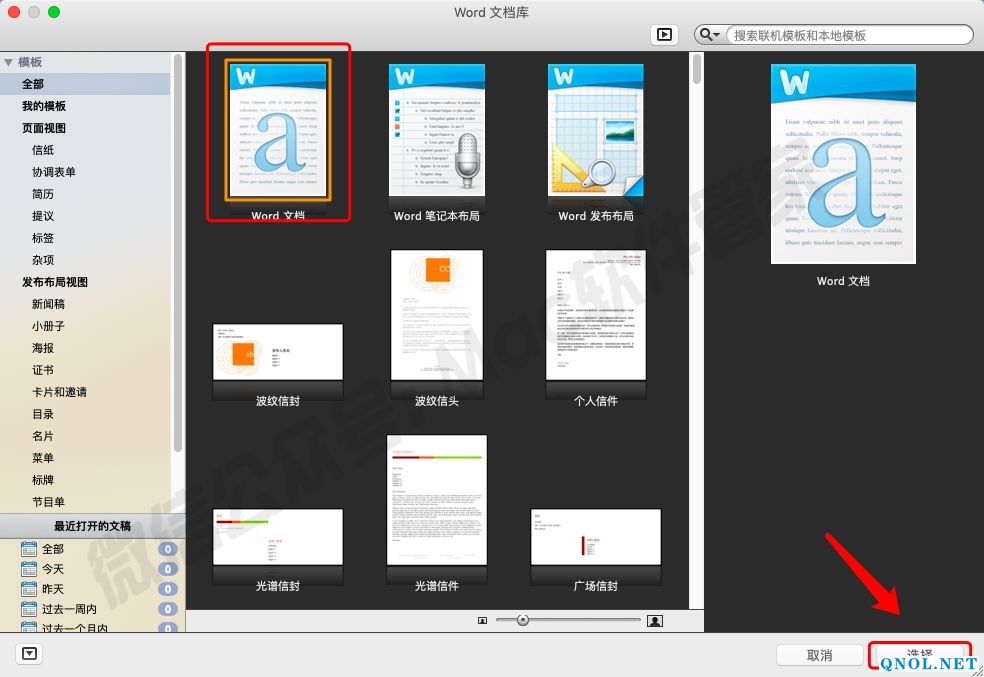Click the small thumbnail icon left of the zoom slider
984x677 pixels.
tap(482, 621)
